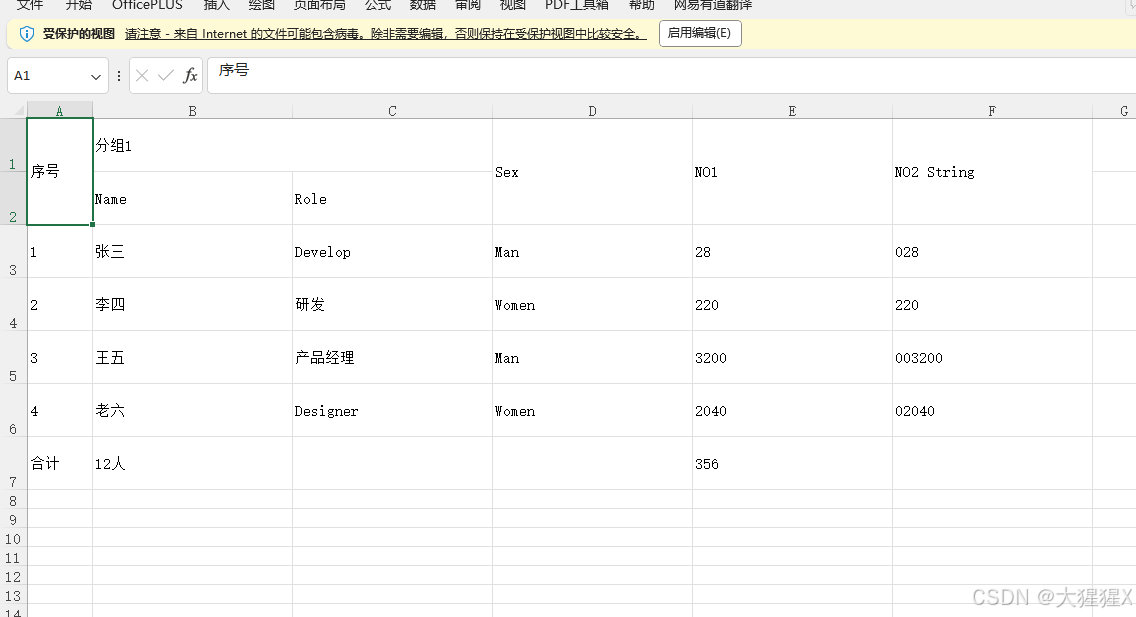The height and width of the screenshot is (617, 1136).
Task: Select the cell 12人
Action: click(192, 463)
